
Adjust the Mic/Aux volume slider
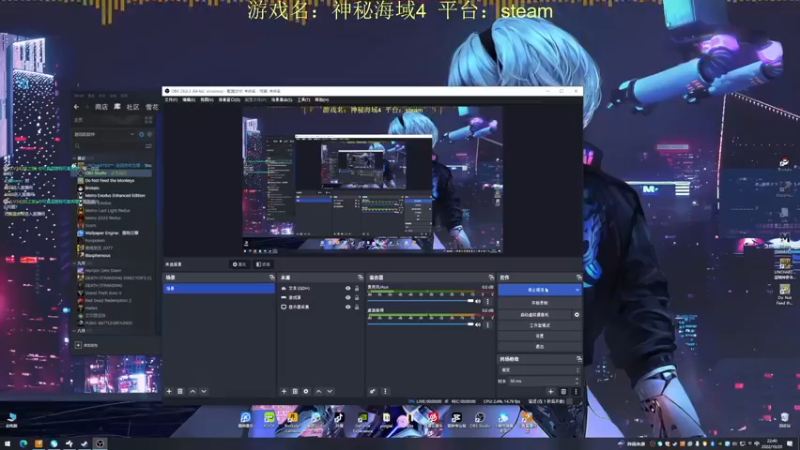pyautogui.click(x=420, y=301)
